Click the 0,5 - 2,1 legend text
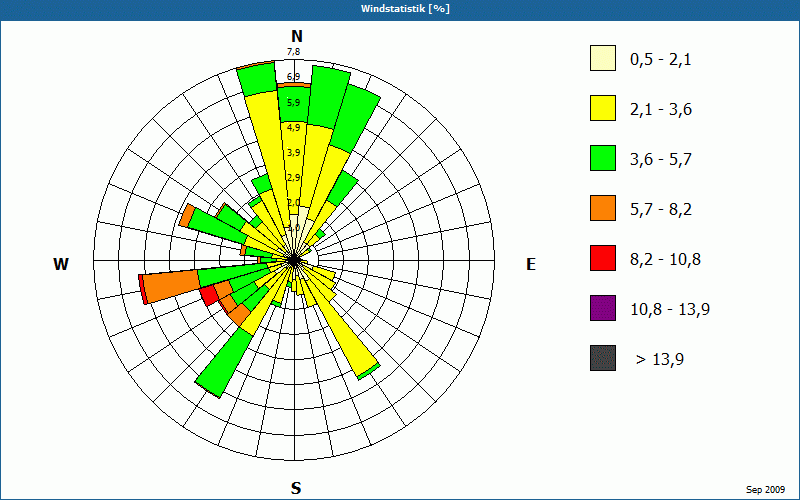800x500 pixels. click(x=661, y=60)
